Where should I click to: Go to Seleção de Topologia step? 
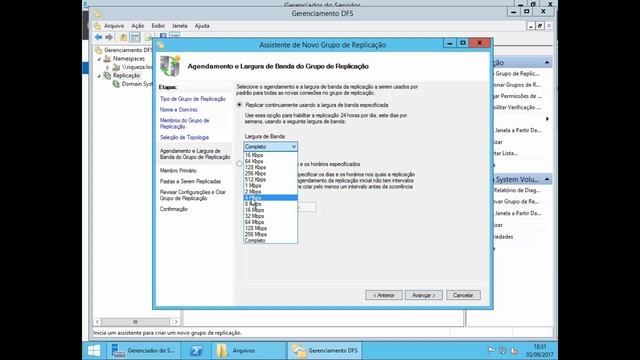point(184,138)
